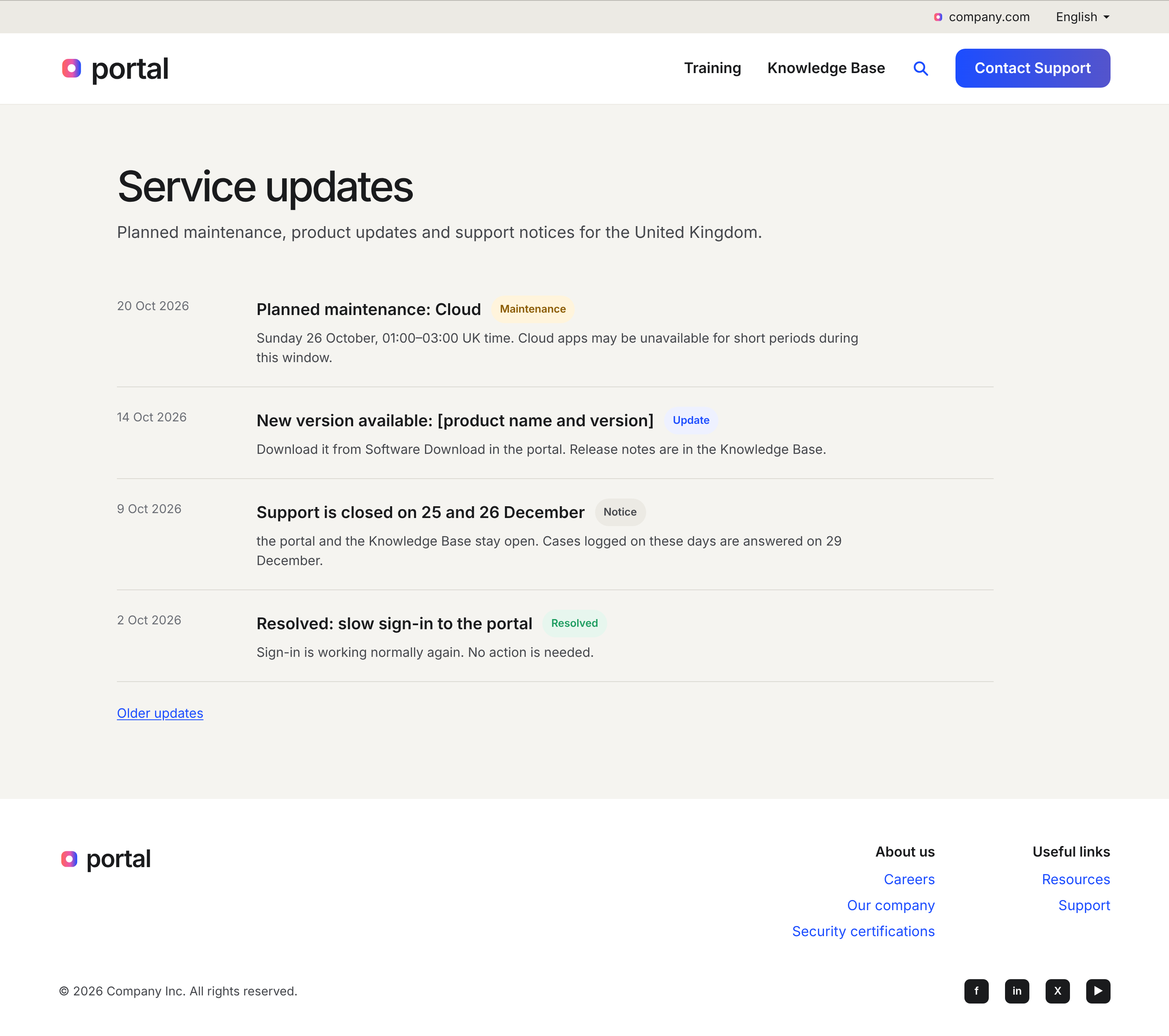Click the 20 Oct 2026 date

(x=153, y=306)
